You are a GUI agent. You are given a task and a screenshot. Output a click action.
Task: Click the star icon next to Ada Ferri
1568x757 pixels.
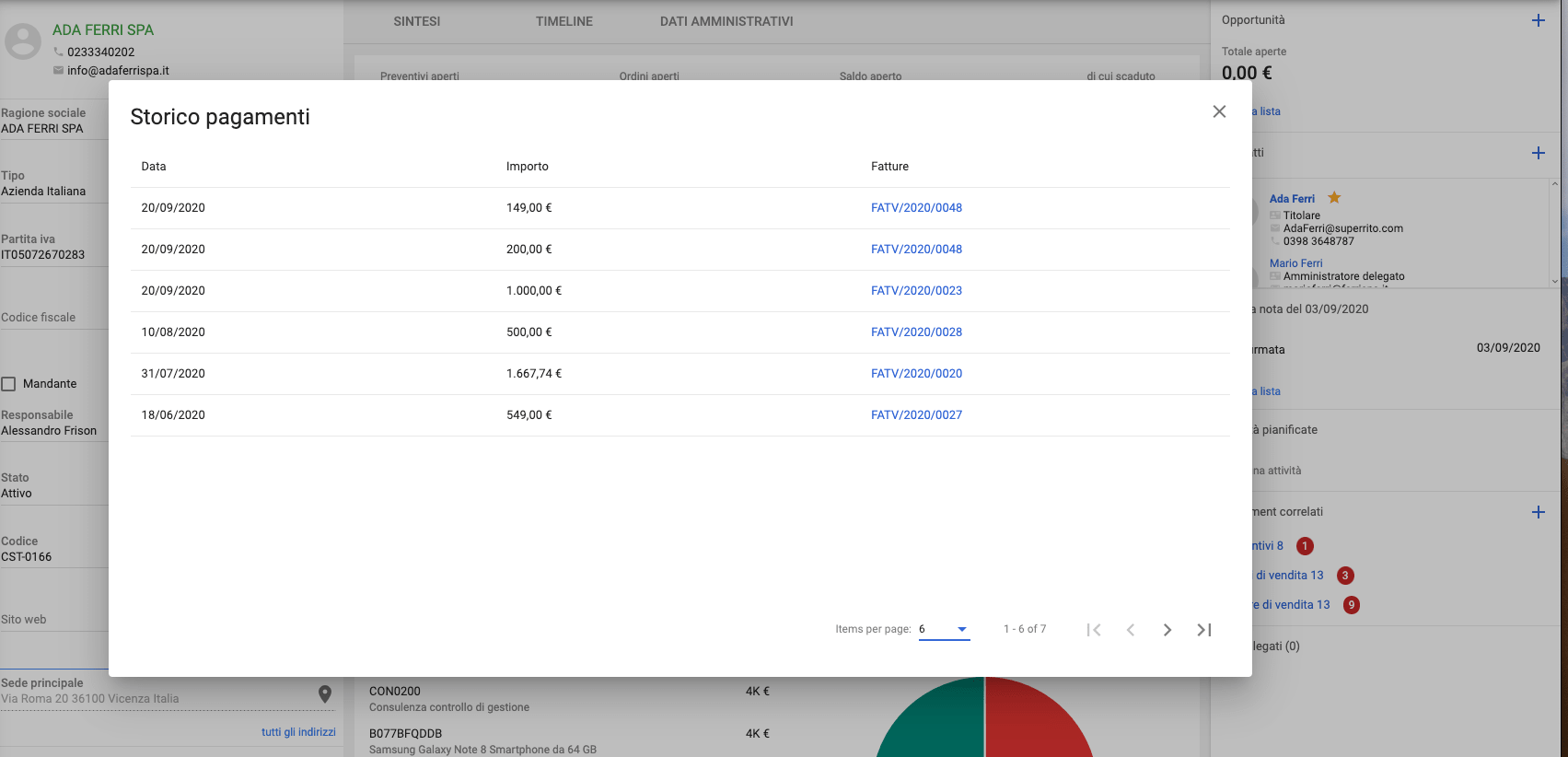[1334, 197]
